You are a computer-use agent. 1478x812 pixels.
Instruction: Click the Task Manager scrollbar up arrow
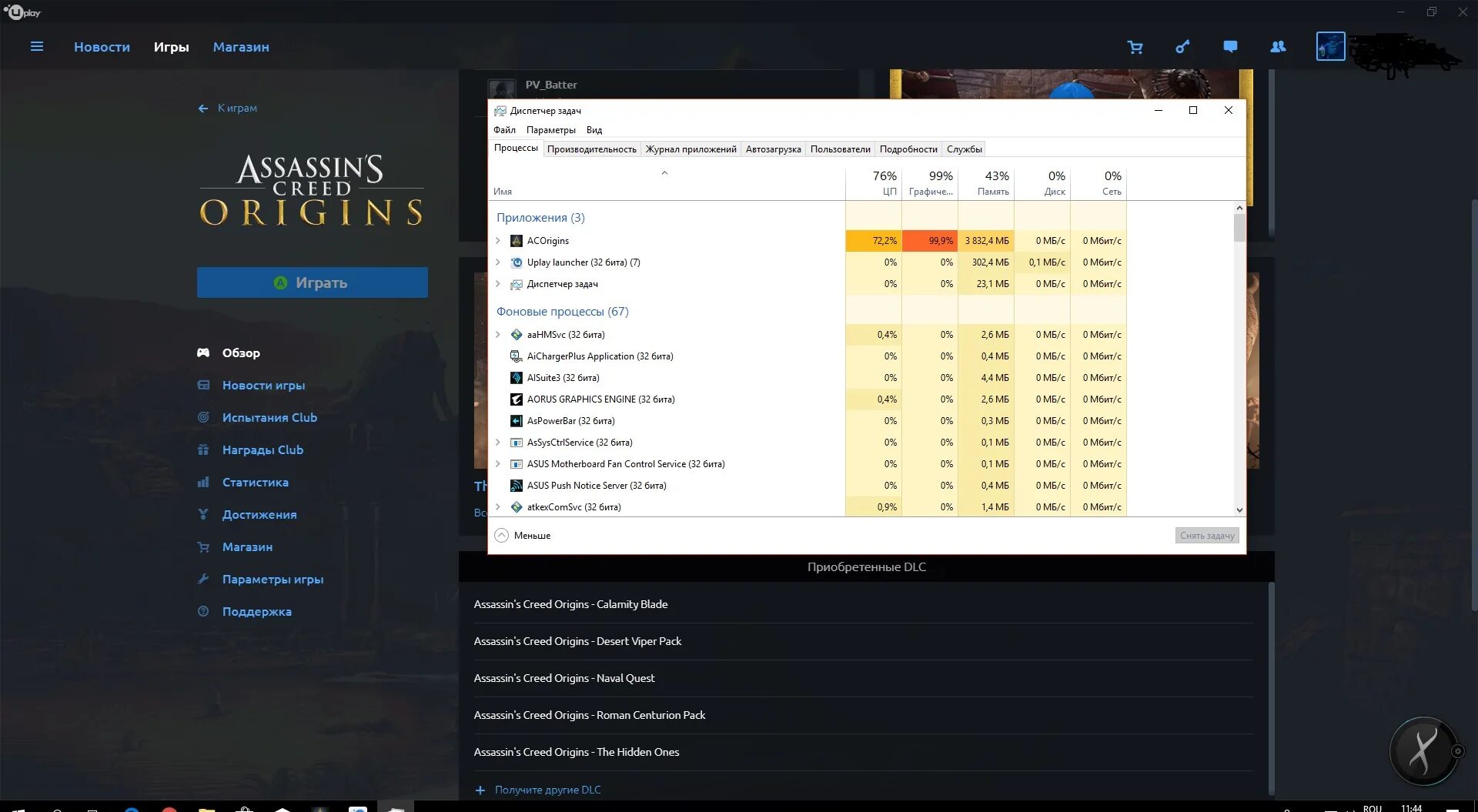coord(1239,208)
